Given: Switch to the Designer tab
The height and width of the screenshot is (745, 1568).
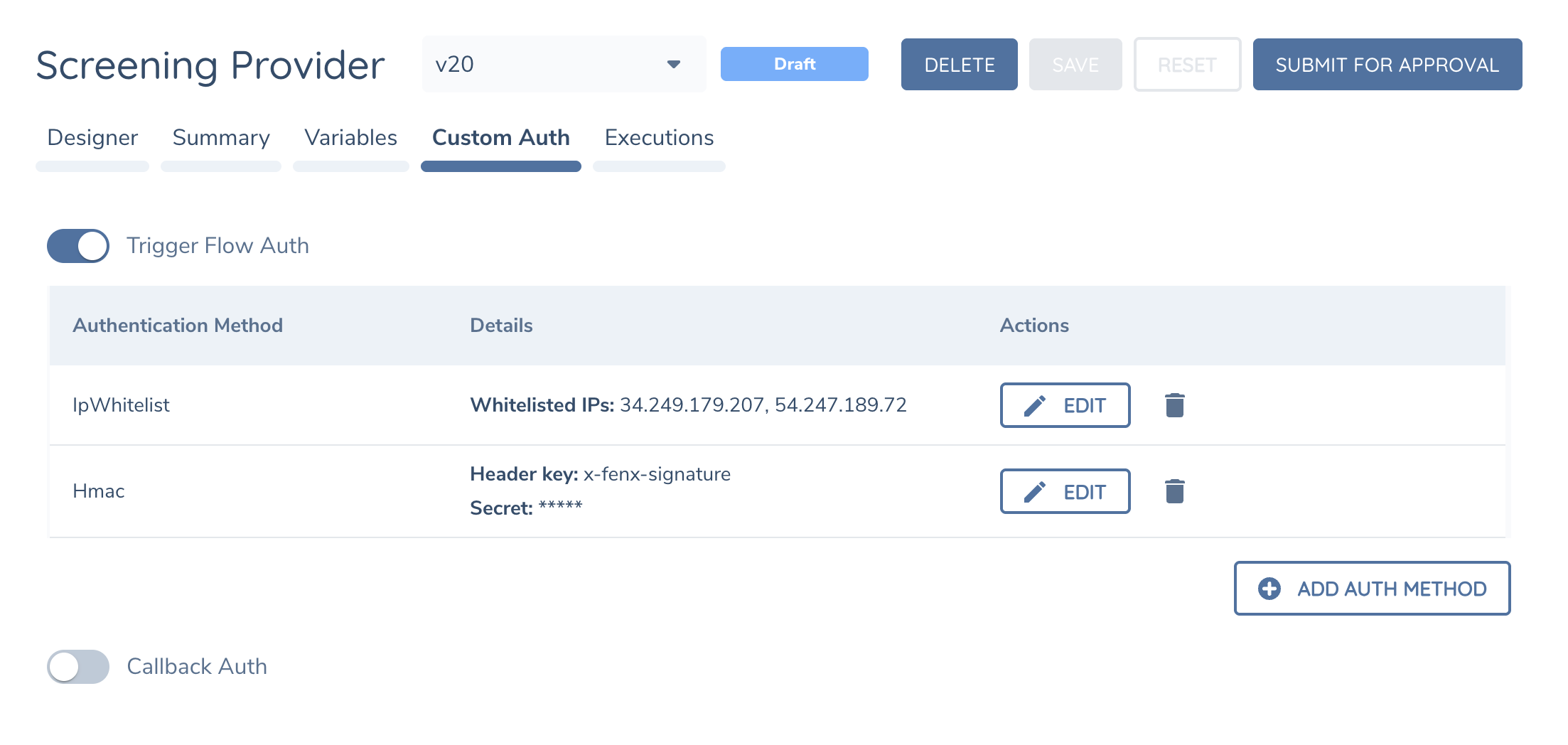Looking at the screenshot, I should (92, 138).
